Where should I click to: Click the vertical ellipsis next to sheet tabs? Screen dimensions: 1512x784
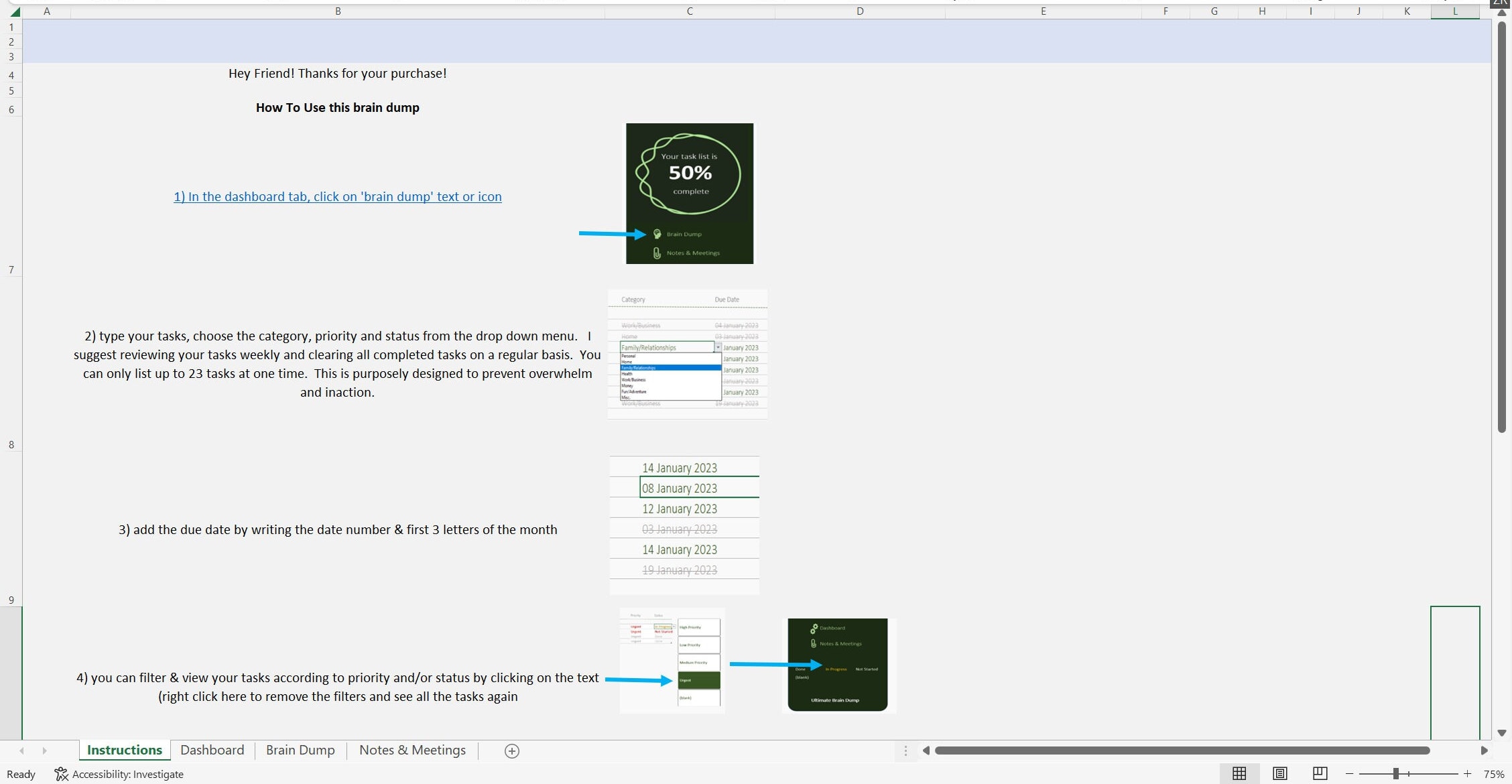906,750
